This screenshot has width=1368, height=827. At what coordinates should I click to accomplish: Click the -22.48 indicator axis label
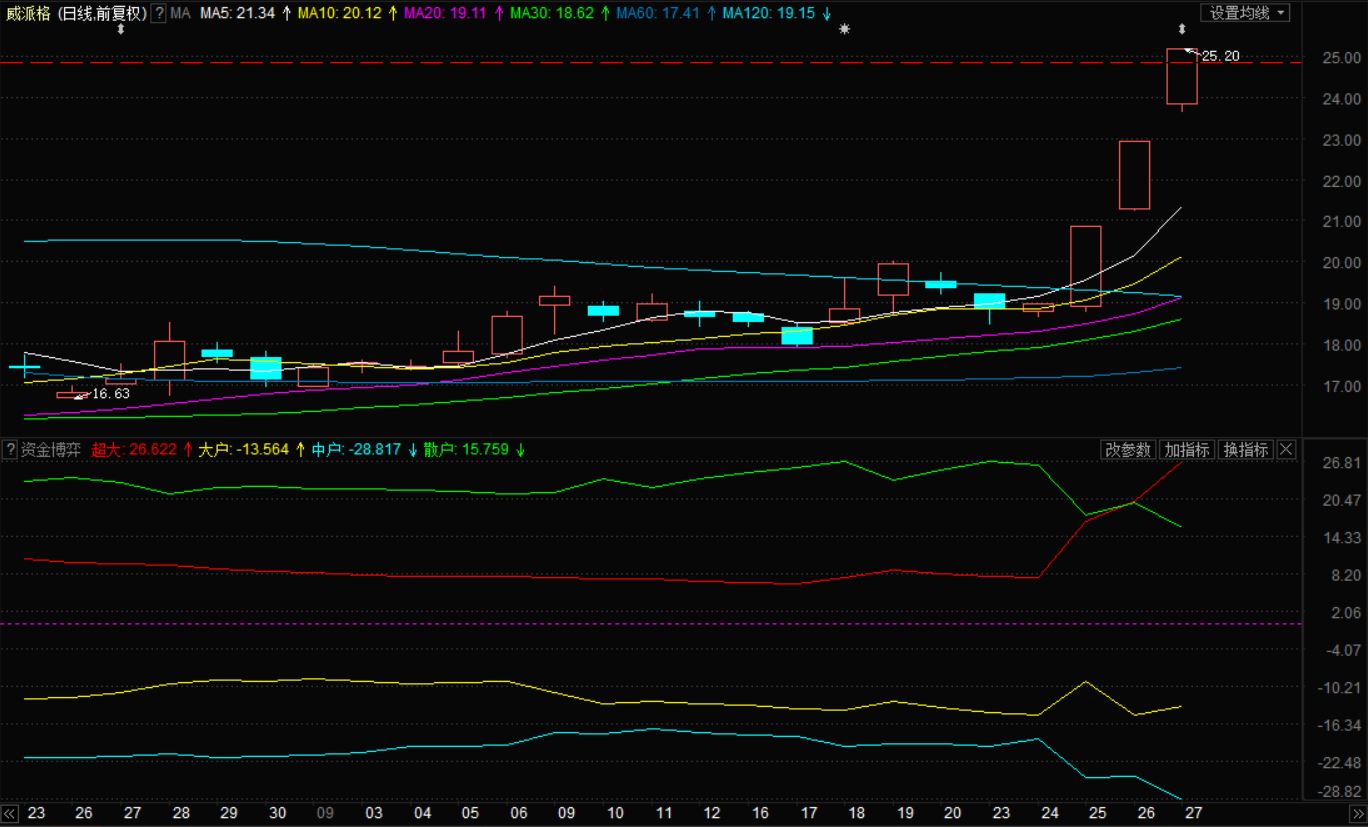(1339, 763)
